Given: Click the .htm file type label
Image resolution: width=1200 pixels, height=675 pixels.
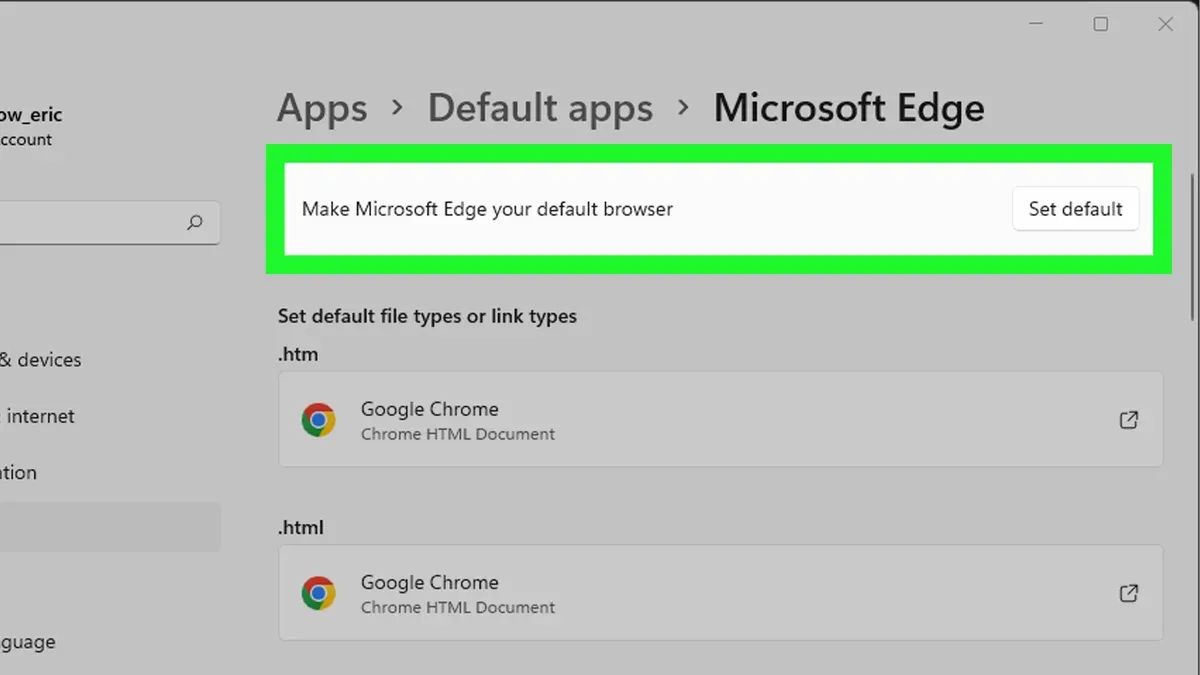Looking at the screenshot, I should click(x=298, y=354).
